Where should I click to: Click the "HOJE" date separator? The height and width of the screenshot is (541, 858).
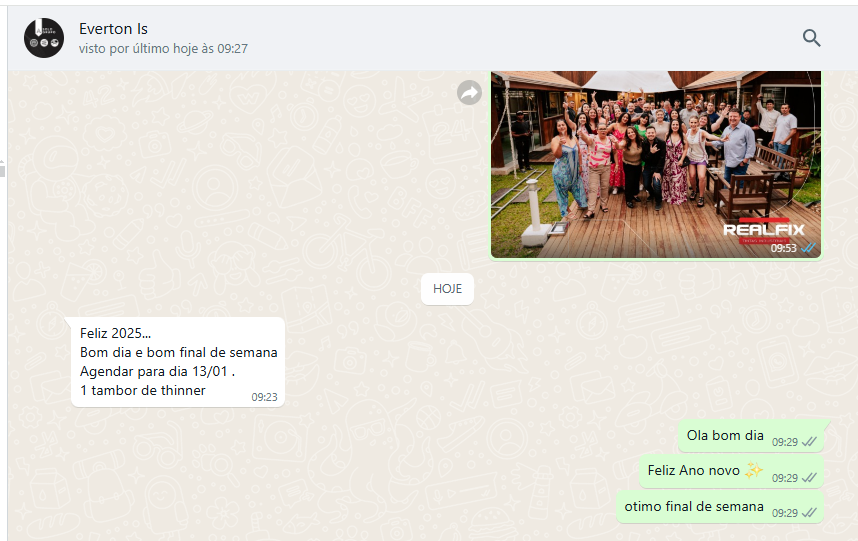447,289
